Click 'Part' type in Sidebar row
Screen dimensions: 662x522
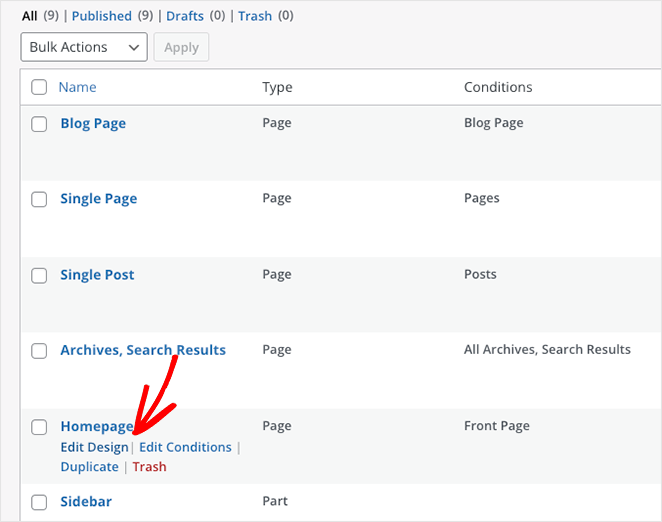pos(275,501)
